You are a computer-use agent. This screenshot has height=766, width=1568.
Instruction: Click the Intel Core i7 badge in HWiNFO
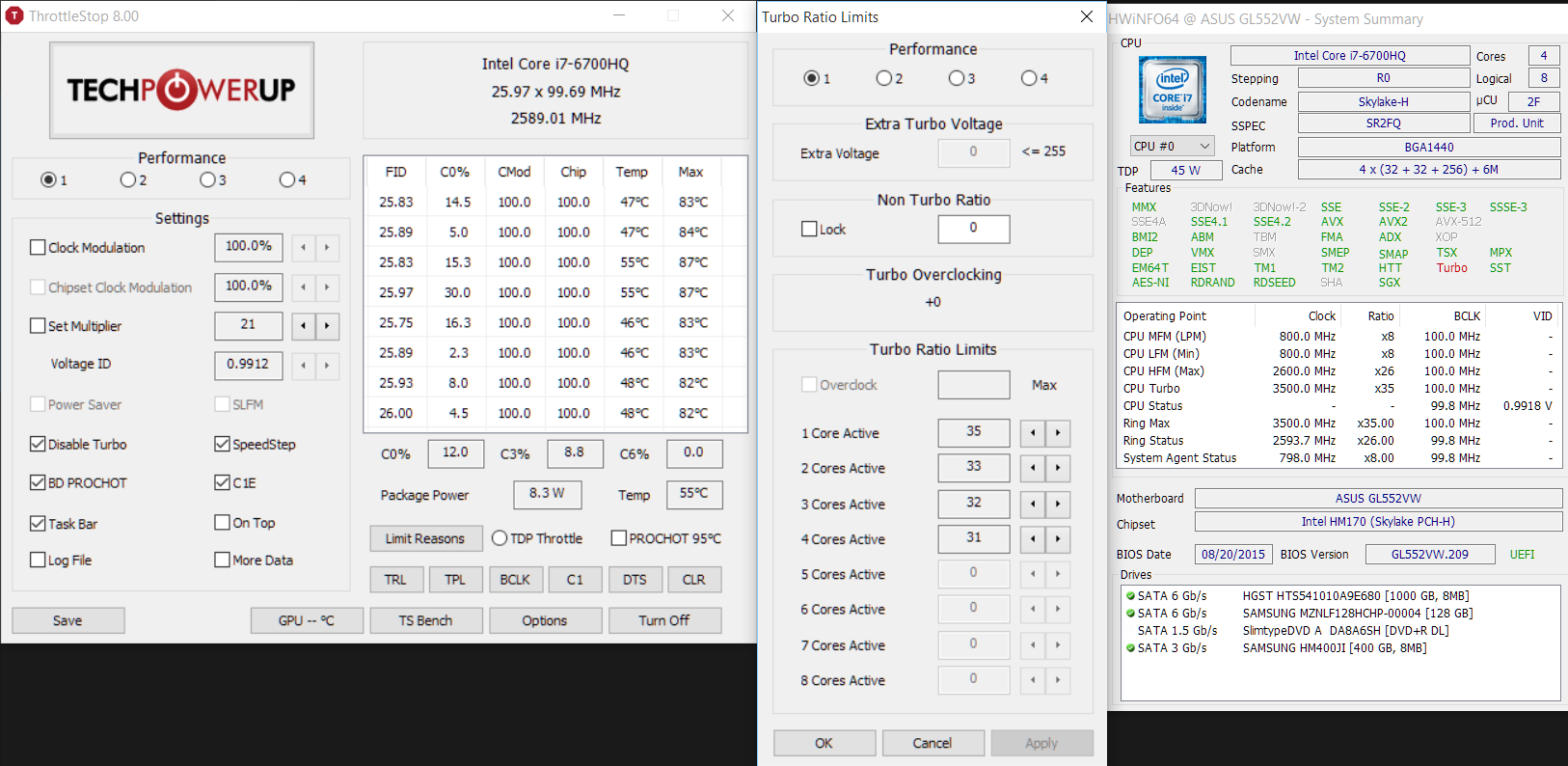1173,90
